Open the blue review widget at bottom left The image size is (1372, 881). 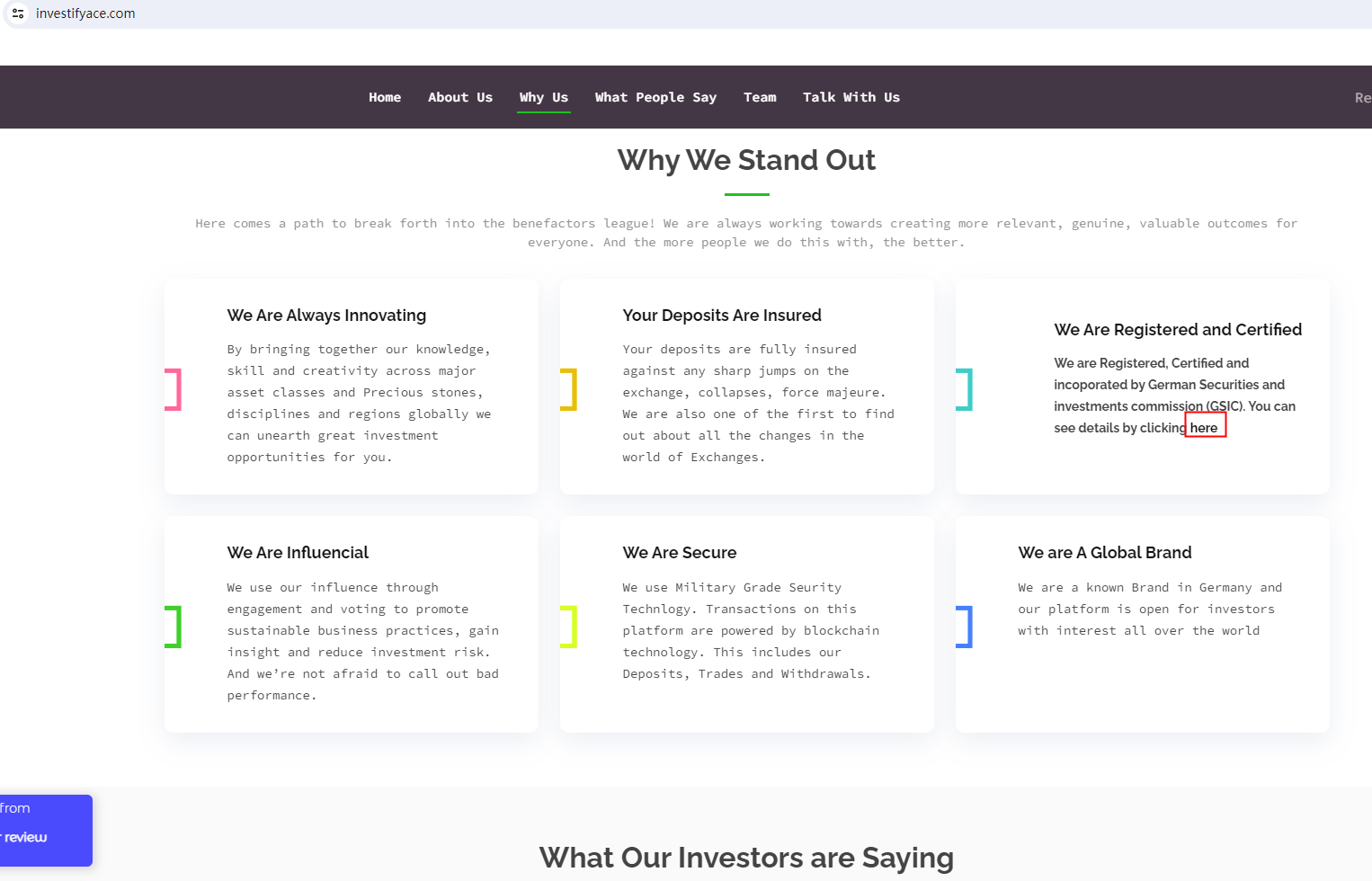[45, 830]
